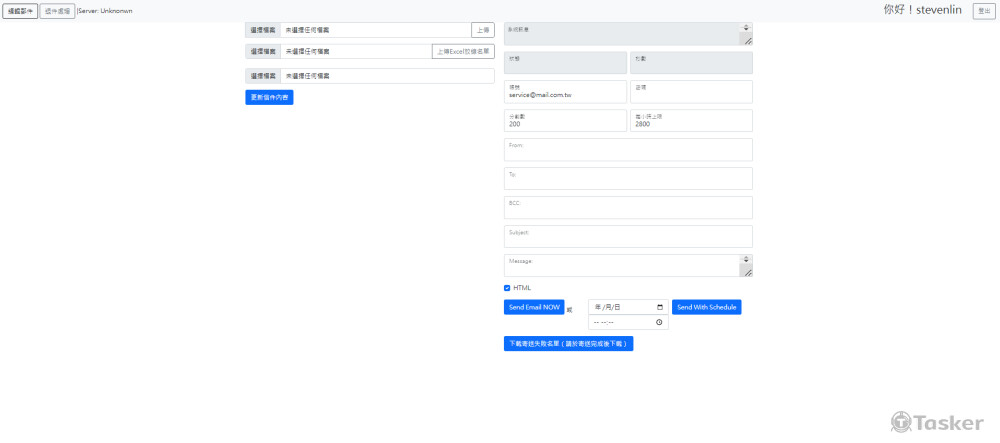Viewport: 1000px width, 443px height.
Task: Select the first tab button at top-left
Action: click(20, 11)
